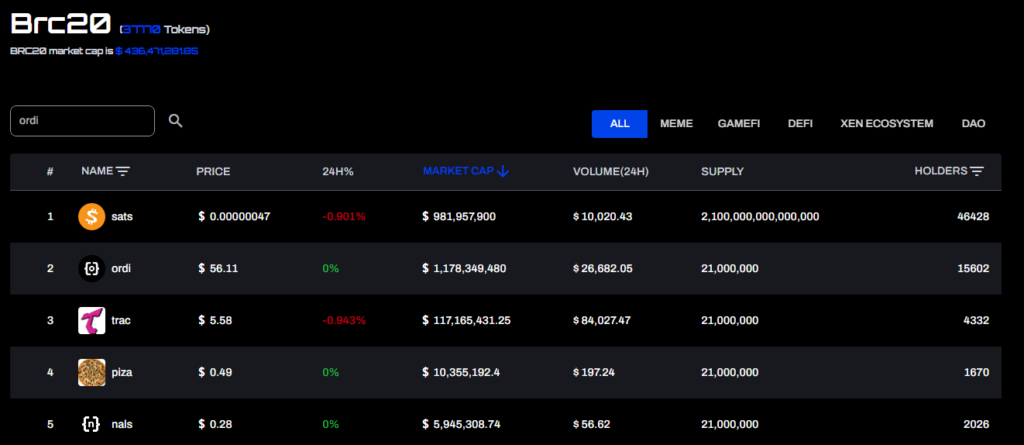This screenshot has width=1024, height=445.
Task: Sort the table by PRICE column
Action: (x=213, y=171)
